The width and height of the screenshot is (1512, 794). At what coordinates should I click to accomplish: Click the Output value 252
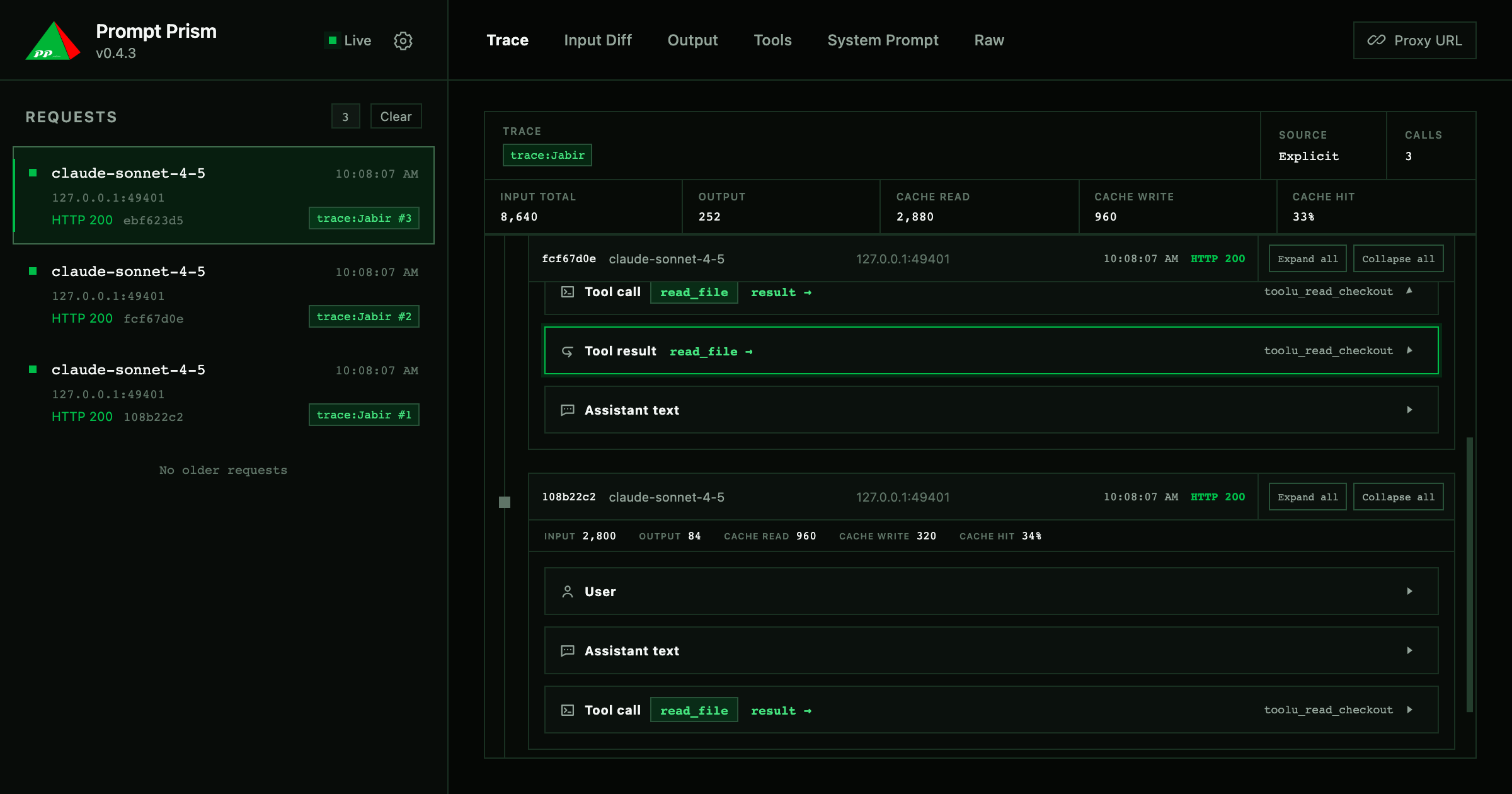(709, 217)
